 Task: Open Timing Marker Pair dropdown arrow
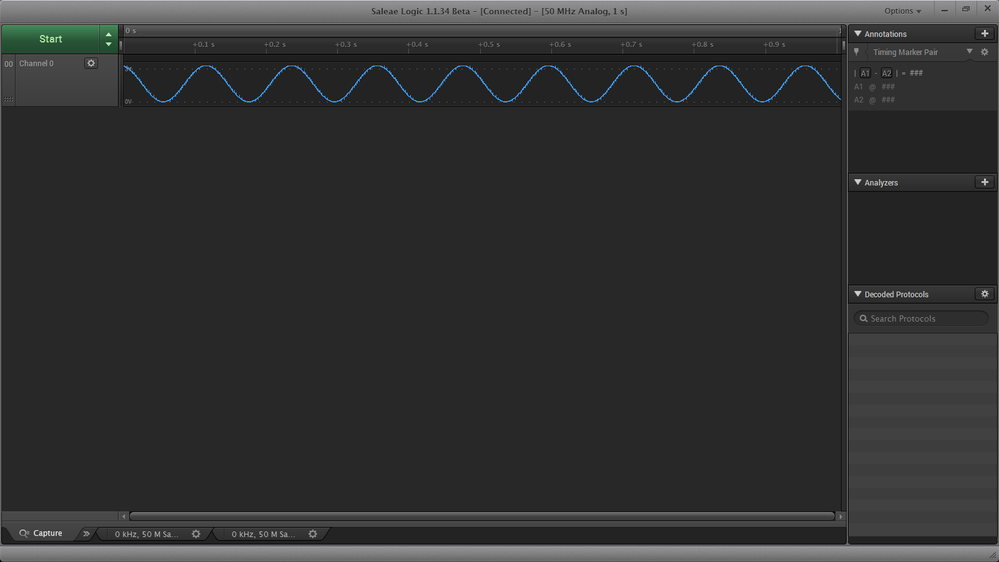tap(969, 52)
